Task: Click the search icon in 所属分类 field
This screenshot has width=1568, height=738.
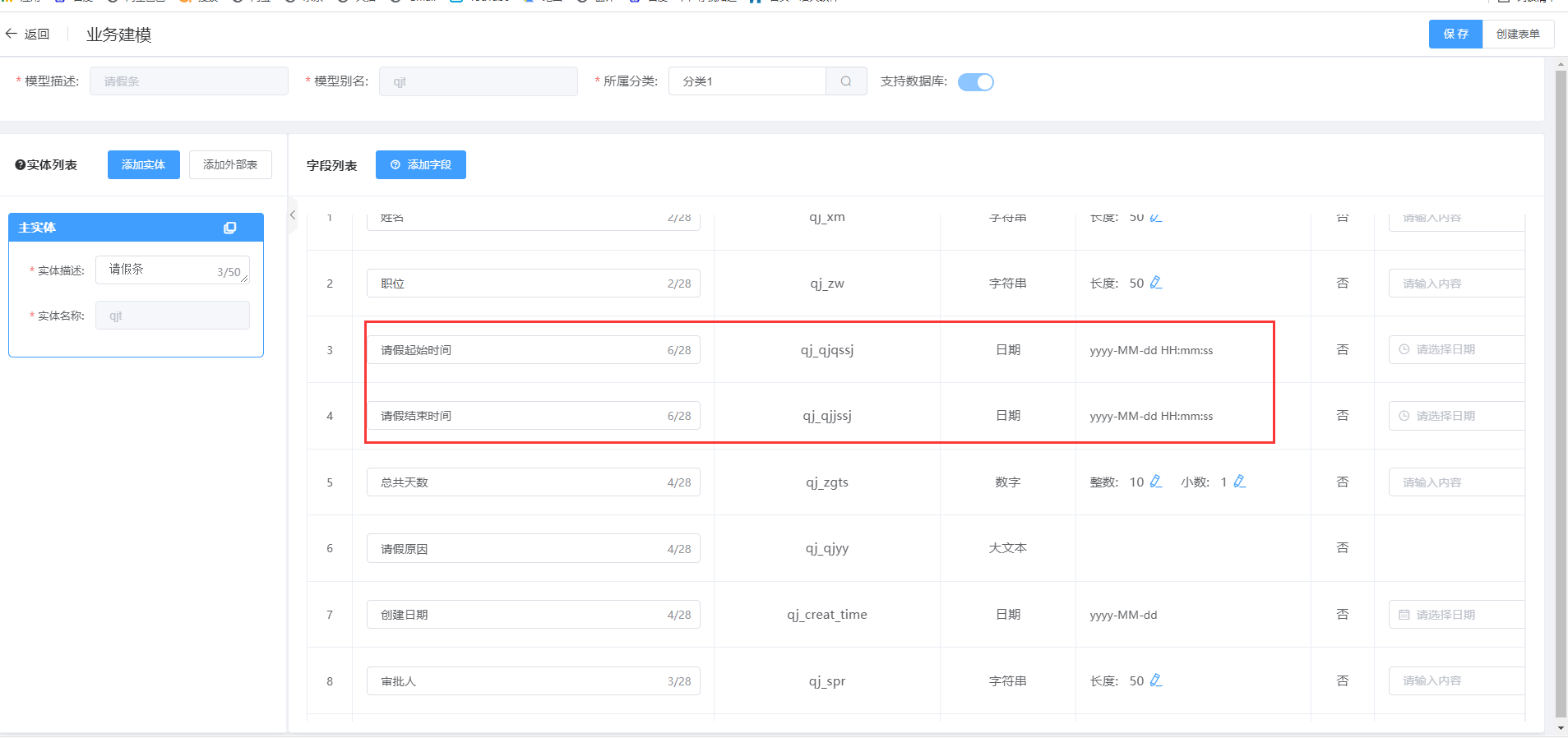Action: pos(846,81)
